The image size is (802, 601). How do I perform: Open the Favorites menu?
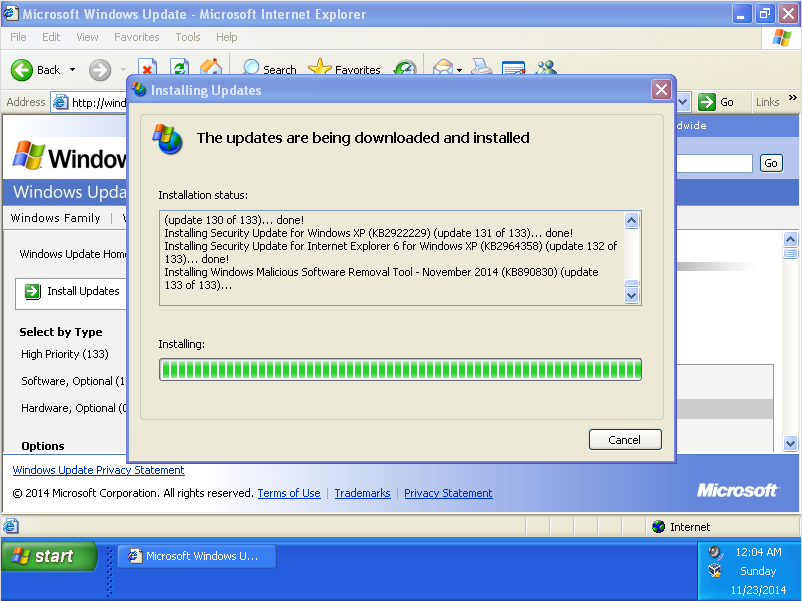click(x=136, y=37)
